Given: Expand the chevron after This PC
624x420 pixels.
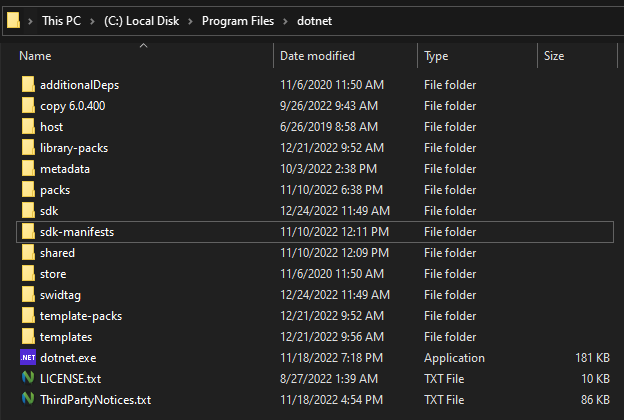Looking at the screenshot, I should tap(92, 21).
